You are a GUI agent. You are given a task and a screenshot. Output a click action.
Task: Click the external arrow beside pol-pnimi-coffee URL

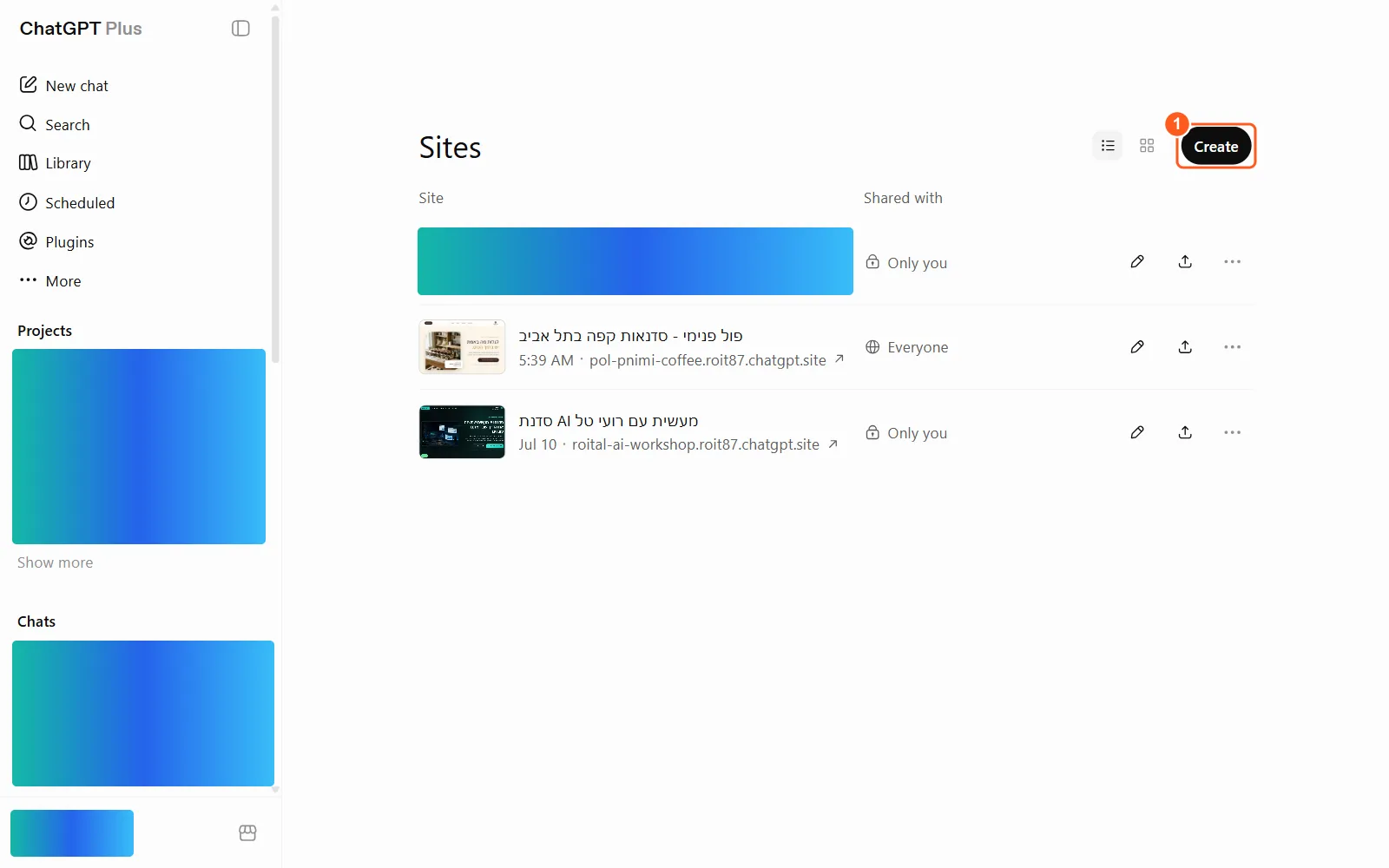[839, 358]
